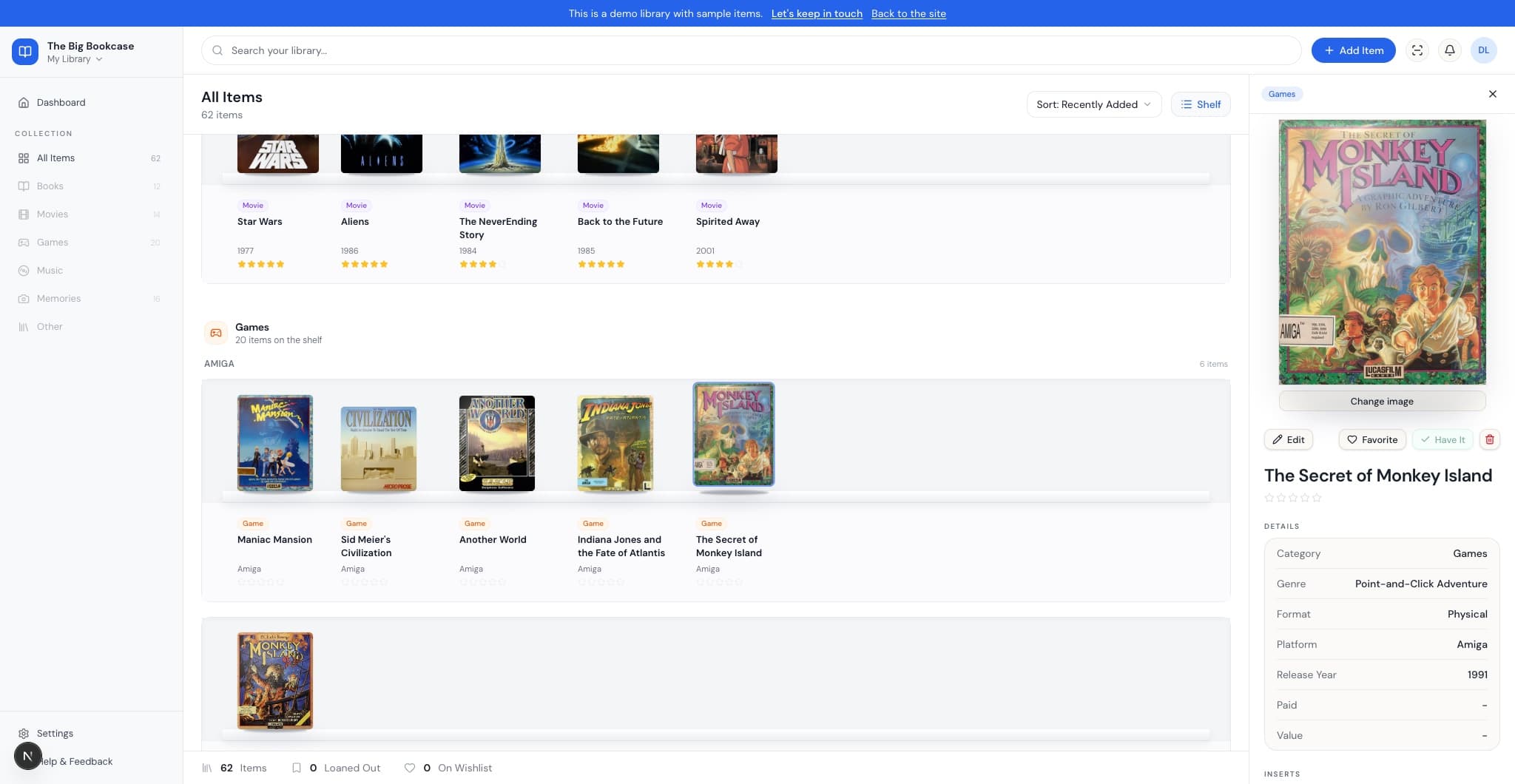Open the Spirited Away cover
The width and height of the screenshot is (1515, 784).
click(737, 154)
